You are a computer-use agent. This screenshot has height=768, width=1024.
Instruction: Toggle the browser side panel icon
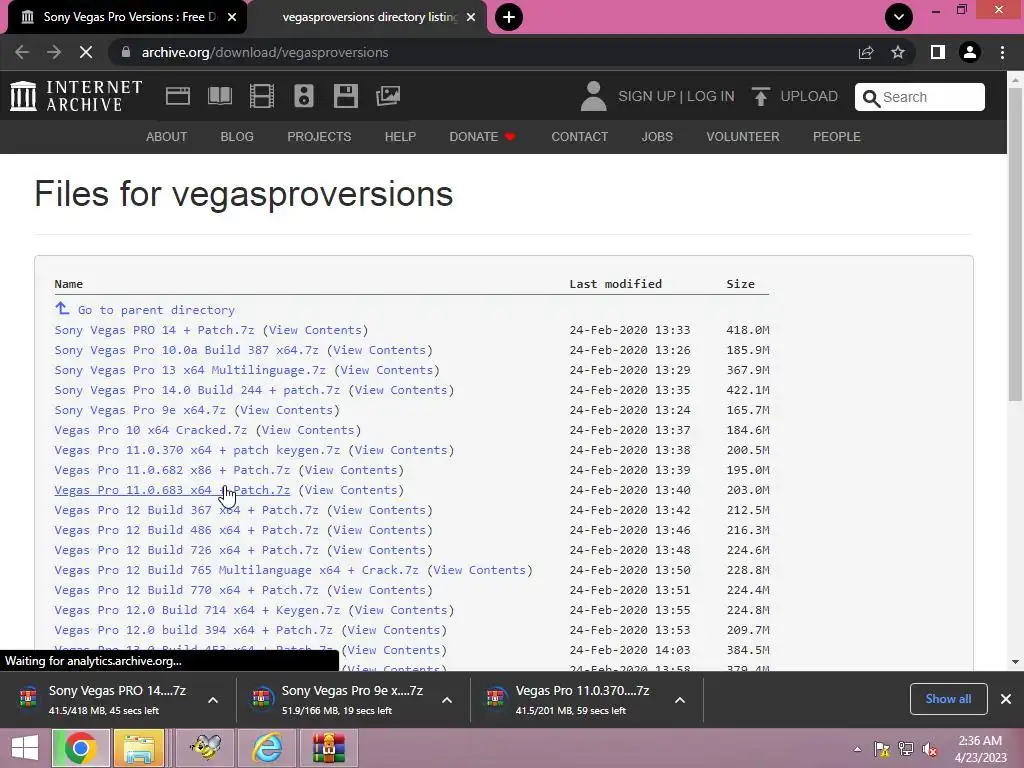coord(938,52)
